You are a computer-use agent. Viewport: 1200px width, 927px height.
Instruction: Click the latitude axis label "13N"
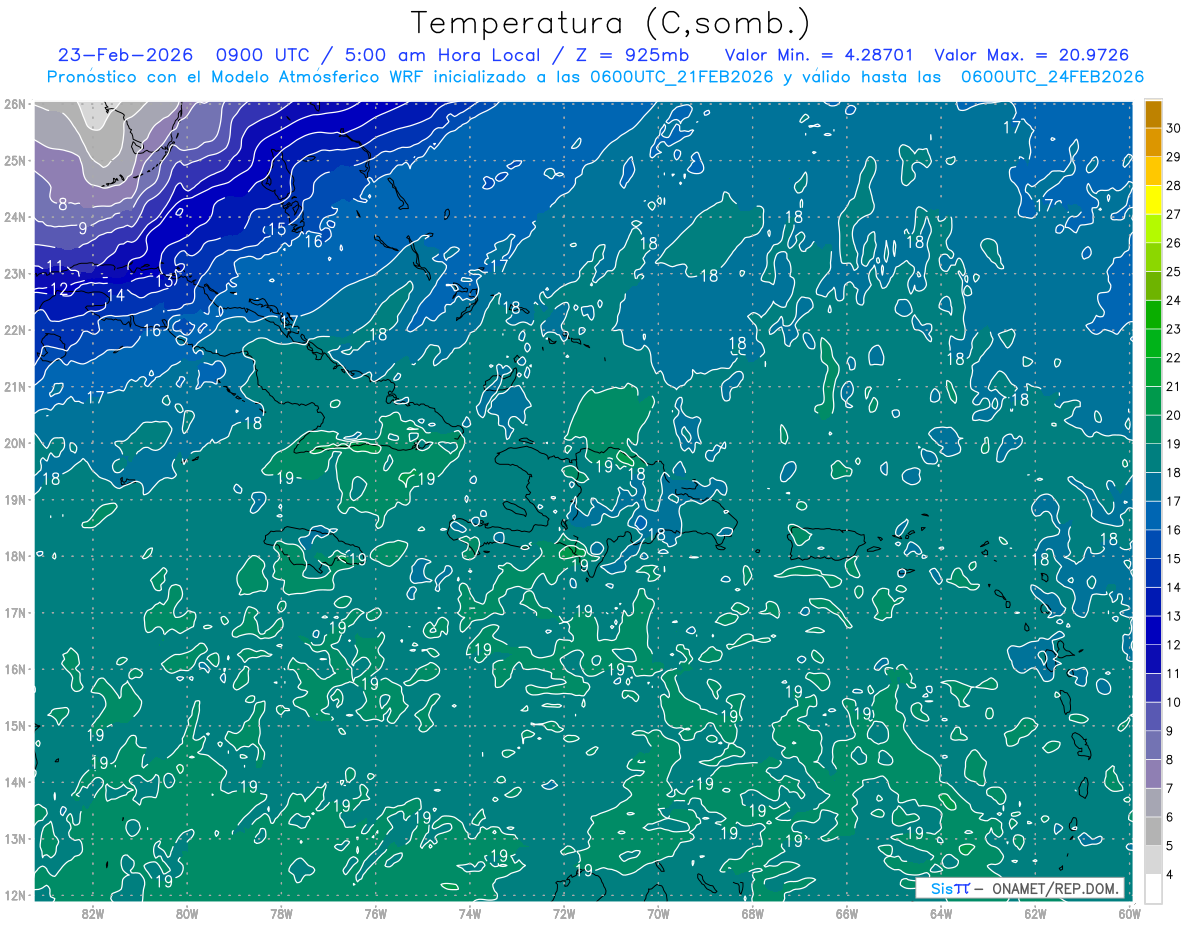click(14, 838)
